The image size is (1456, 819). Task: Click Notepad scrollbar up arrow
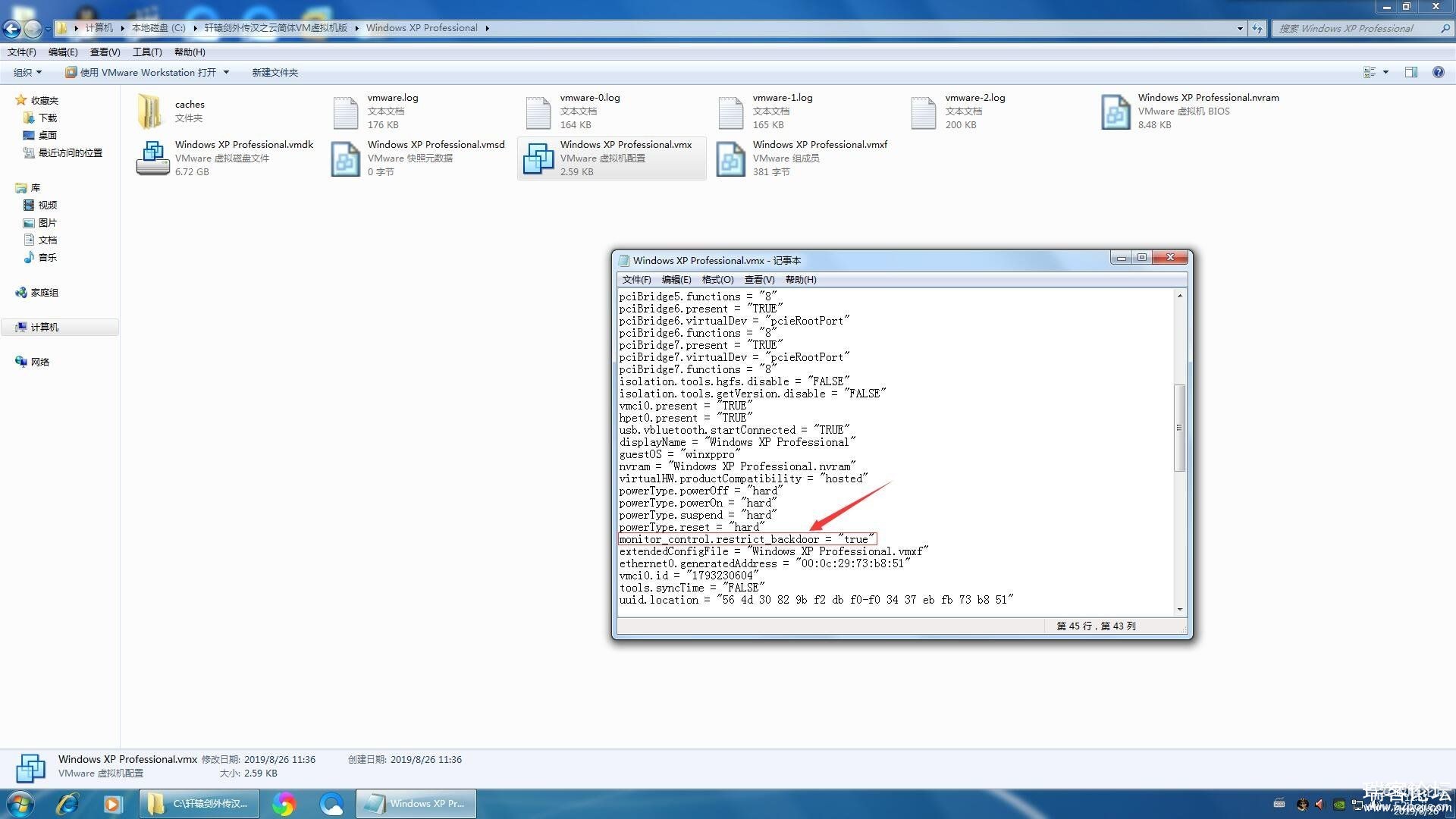[1179, 296]
